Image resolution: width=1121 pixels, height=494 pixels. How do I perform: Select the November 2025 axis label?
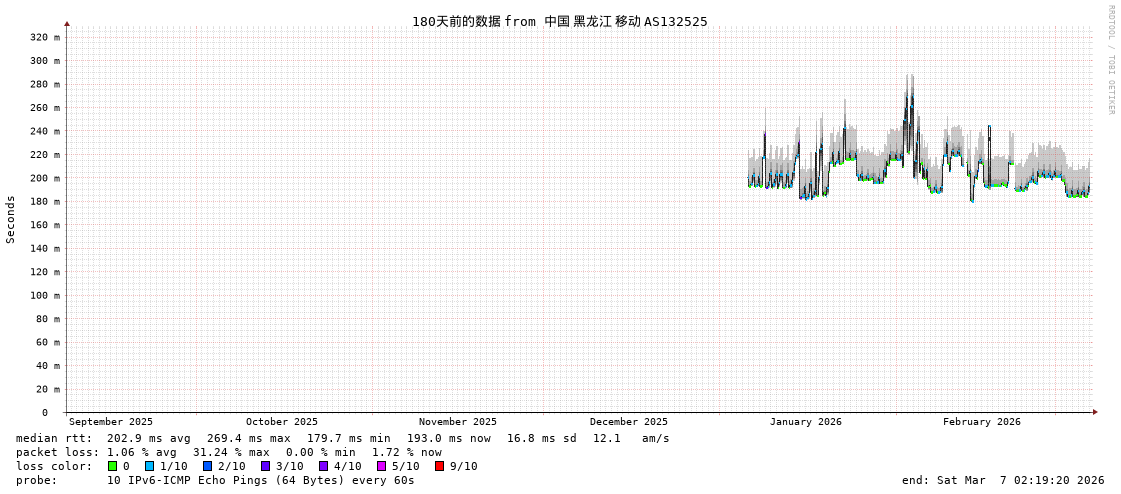(457, 422)
